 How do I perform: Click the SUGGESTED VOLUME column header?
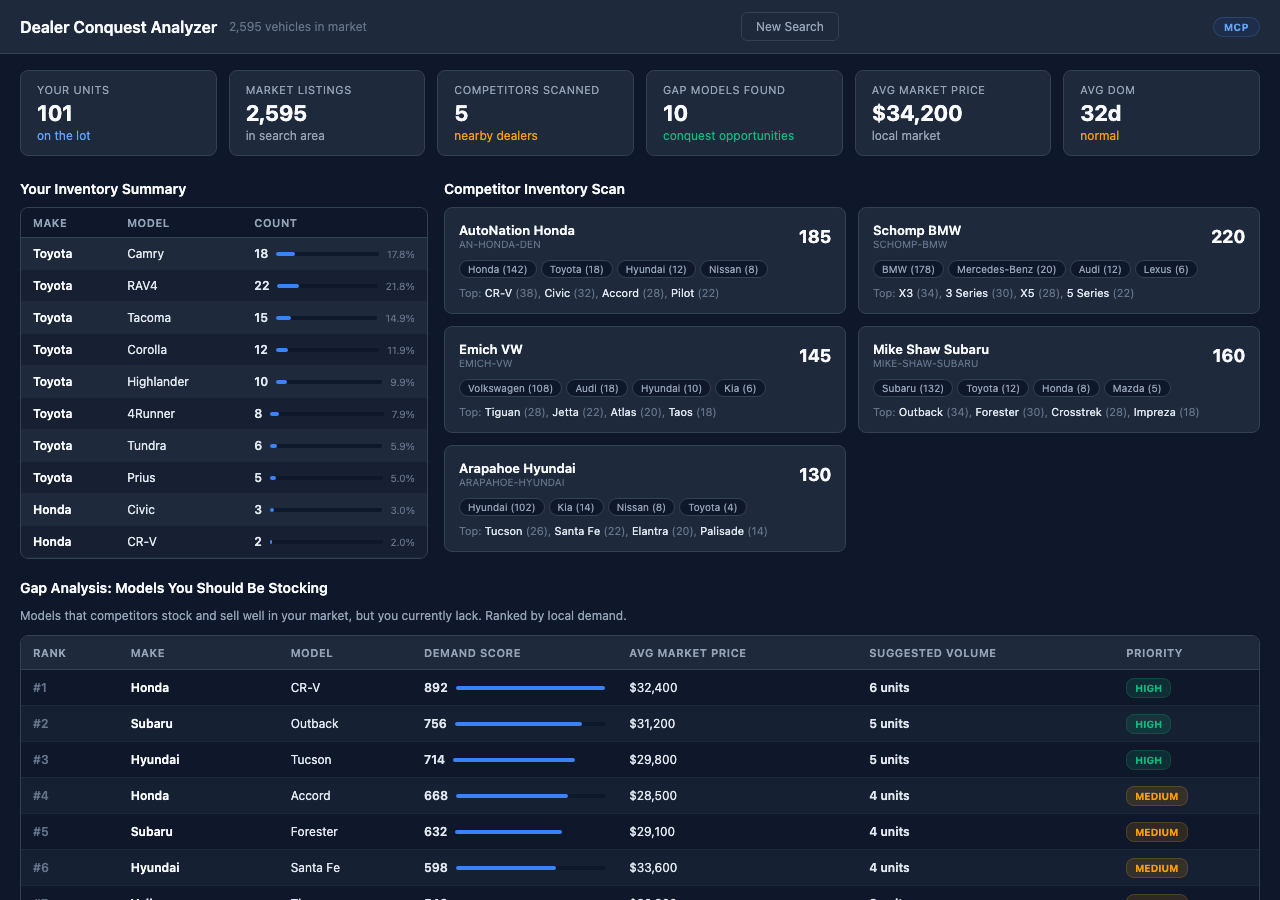pos(932,653)
